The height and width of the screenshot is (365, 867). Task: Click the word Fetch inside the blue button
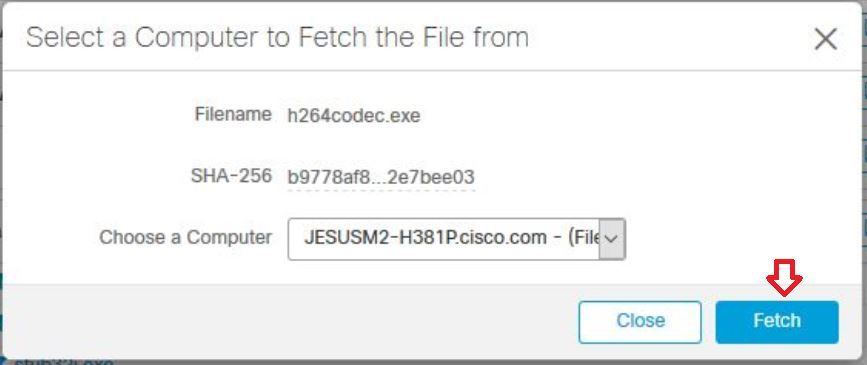pos(777,321)
